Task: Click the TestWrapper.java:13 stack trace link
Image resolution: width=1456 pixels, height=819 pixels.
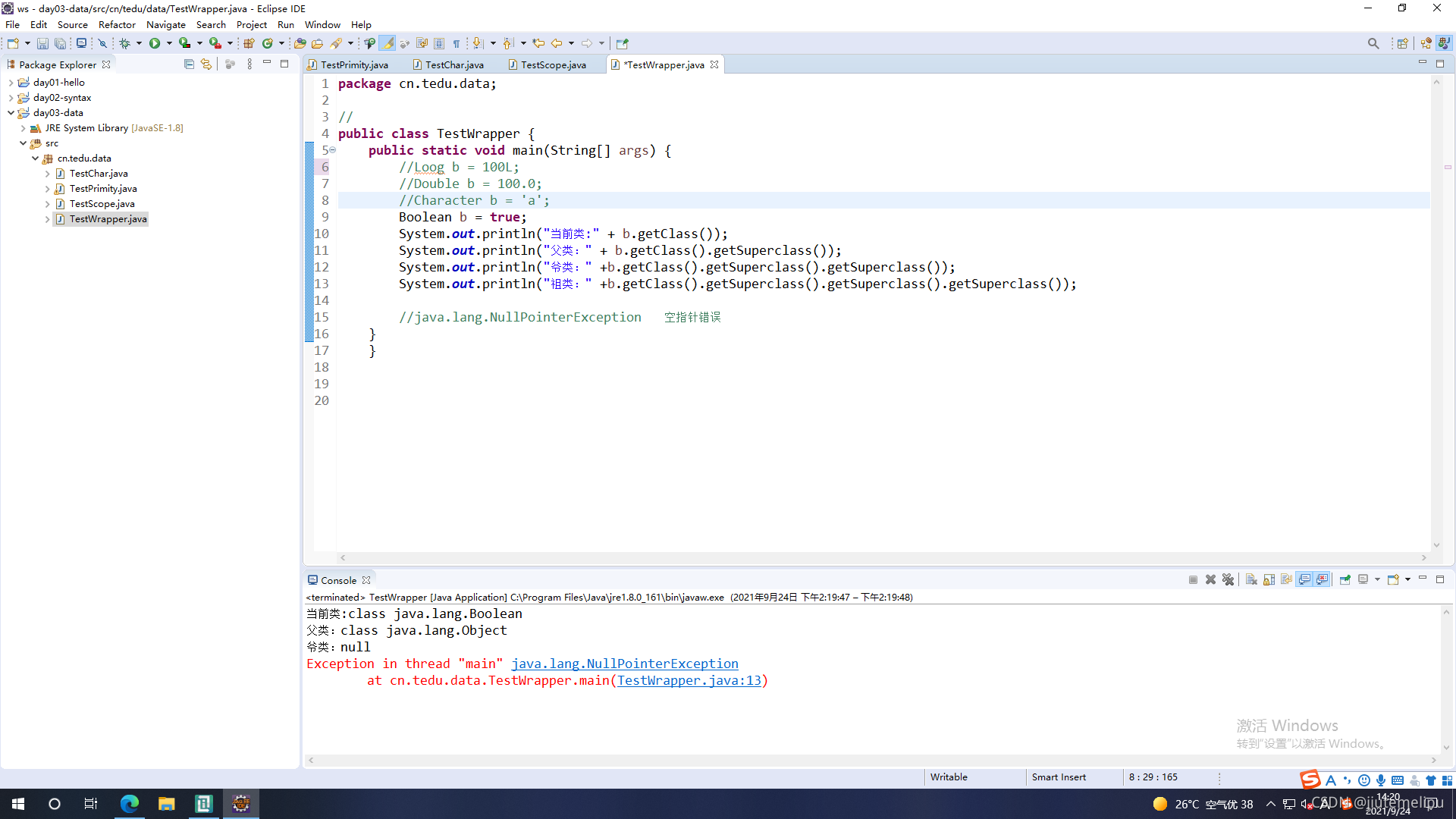Action: point(689,680)
